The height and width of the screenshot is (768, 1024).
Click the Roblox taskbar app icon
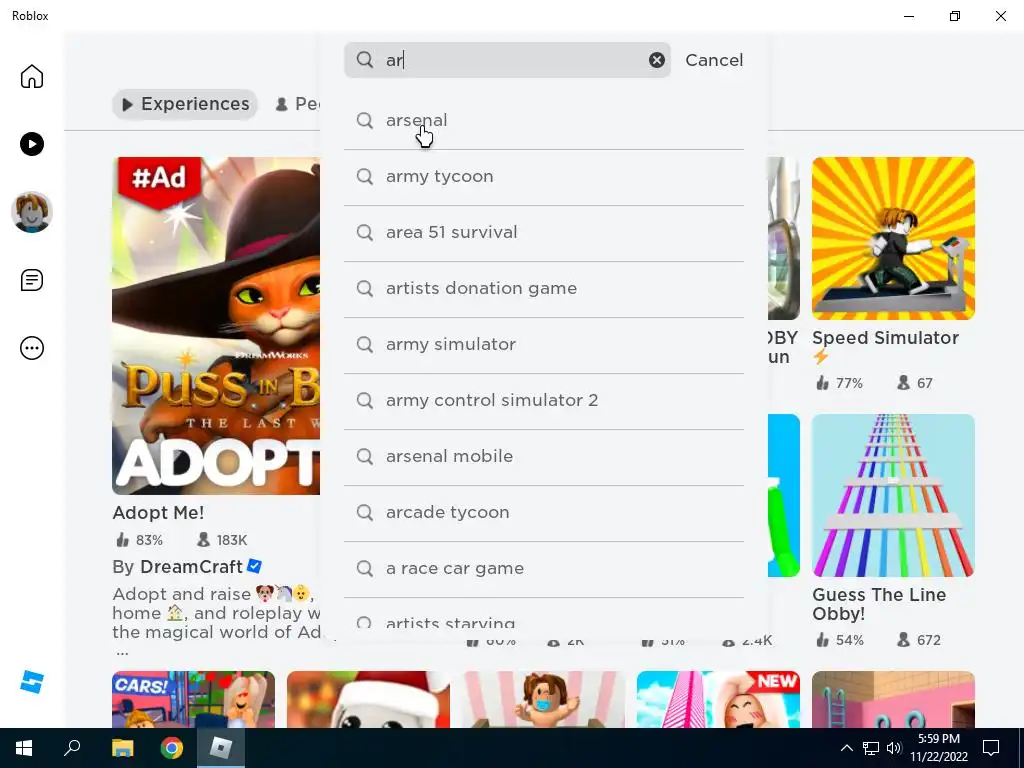point(221,748)
